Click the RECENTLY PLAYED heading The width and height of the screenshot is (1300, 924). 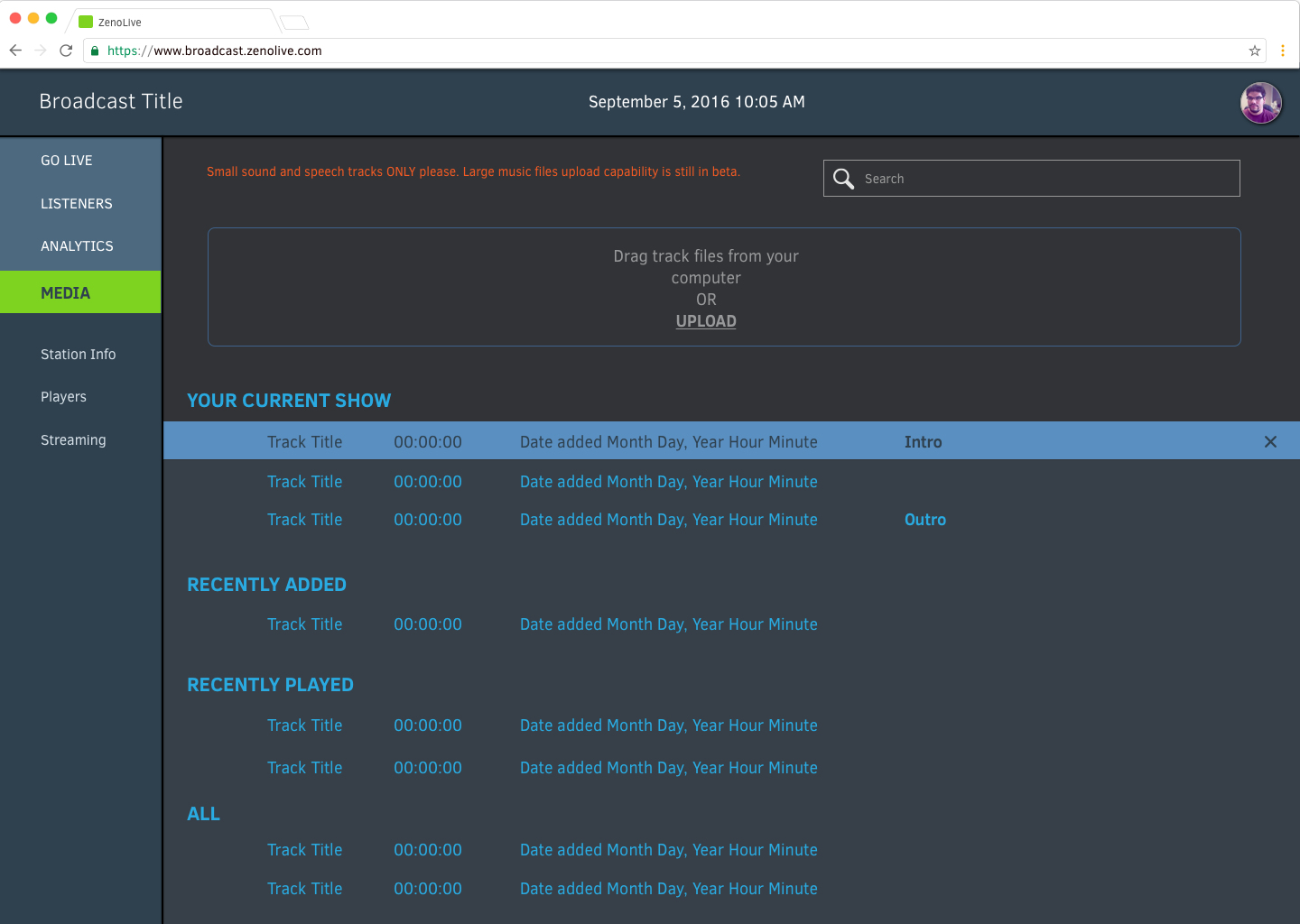coord(270,684)
